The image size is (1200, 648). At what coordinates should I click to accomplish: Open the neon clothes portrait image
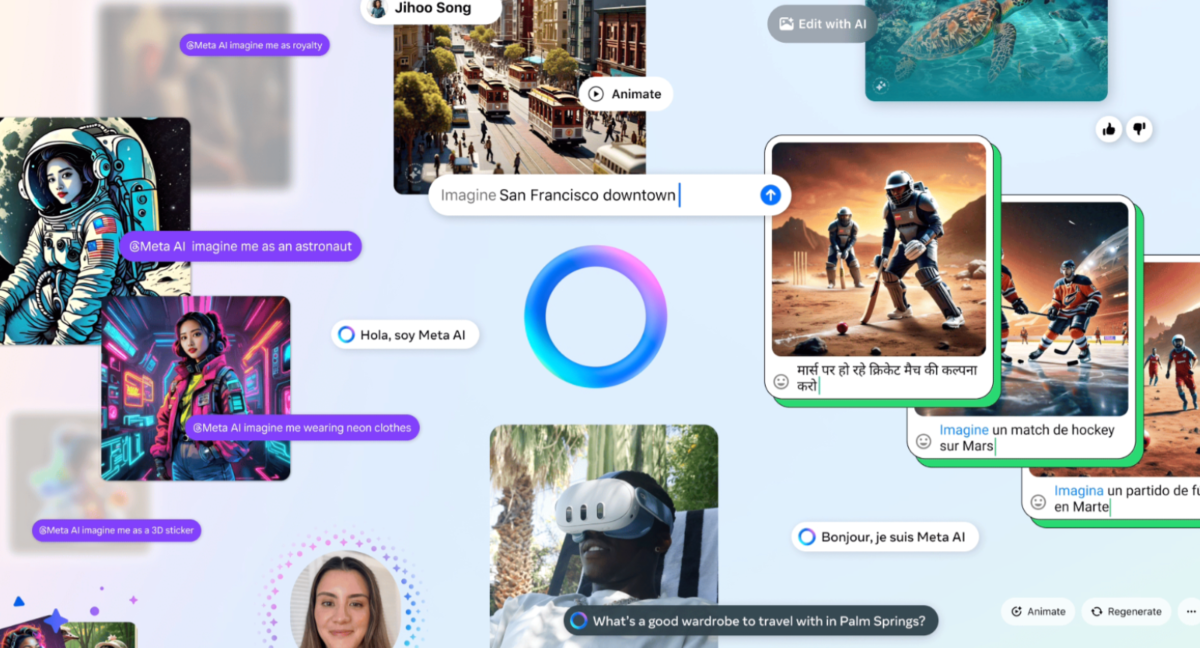196,388
